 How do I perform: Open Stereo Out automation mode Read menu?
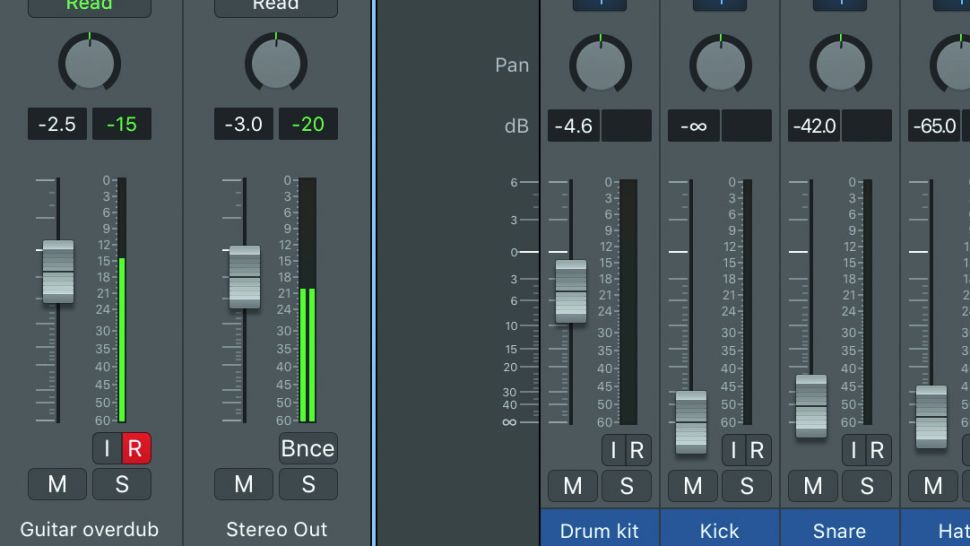pyautogui.click(x=276, y=6)
